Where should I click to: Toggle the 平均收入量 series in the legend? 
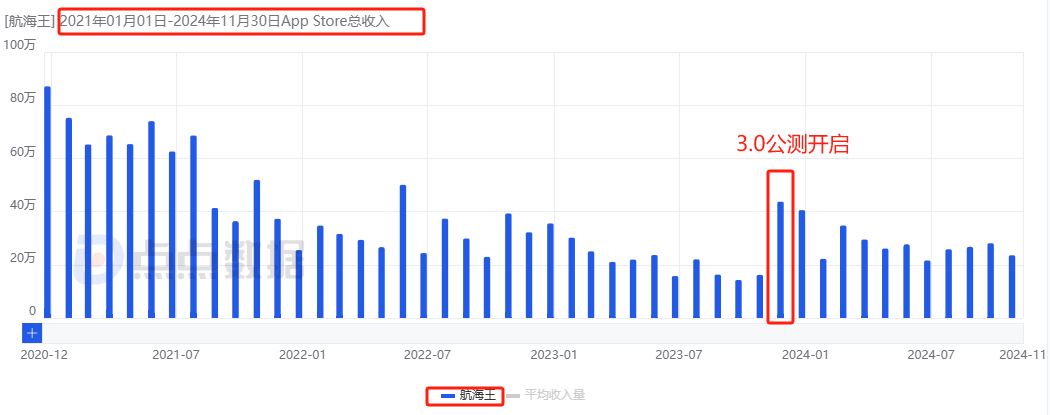click(546, 396)
